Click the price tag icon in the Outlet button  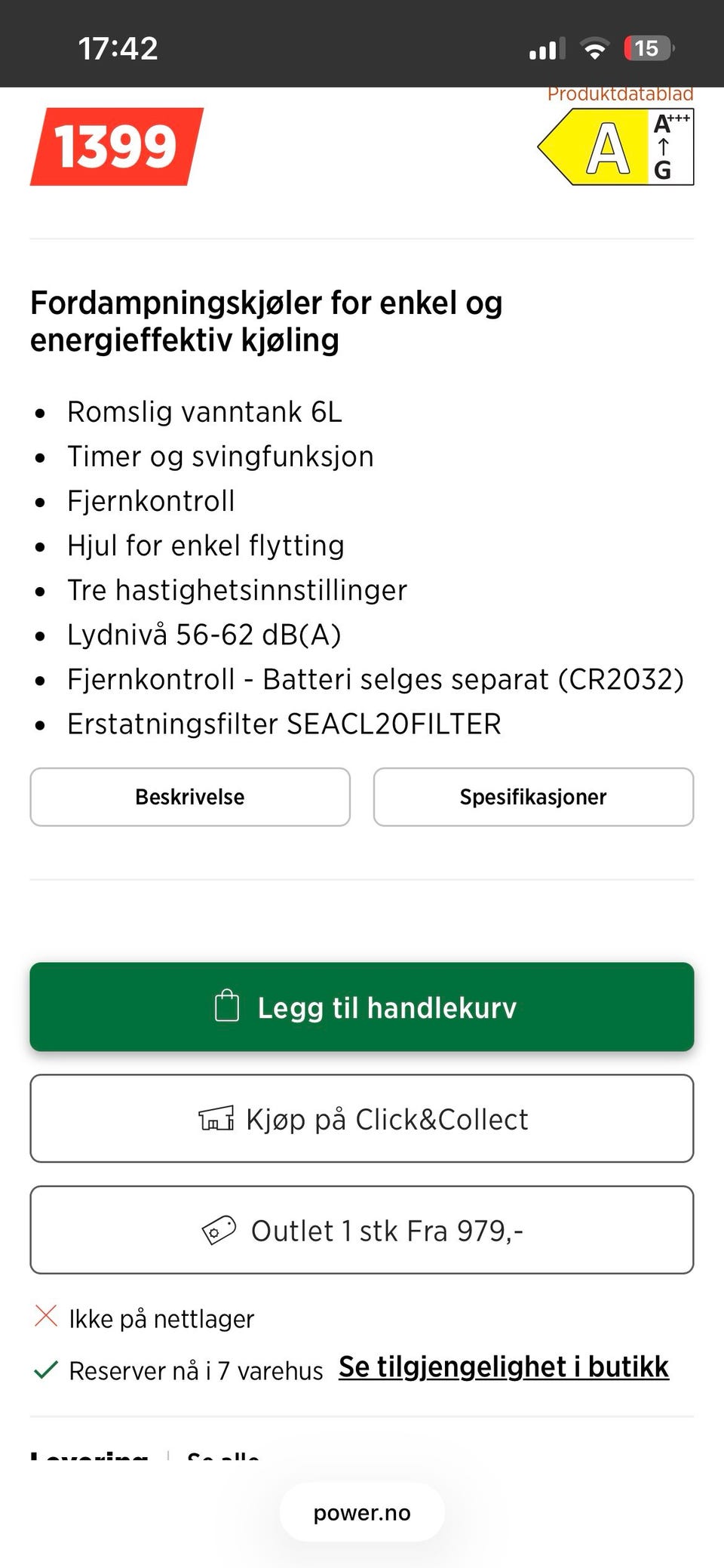click(219, 1230)
